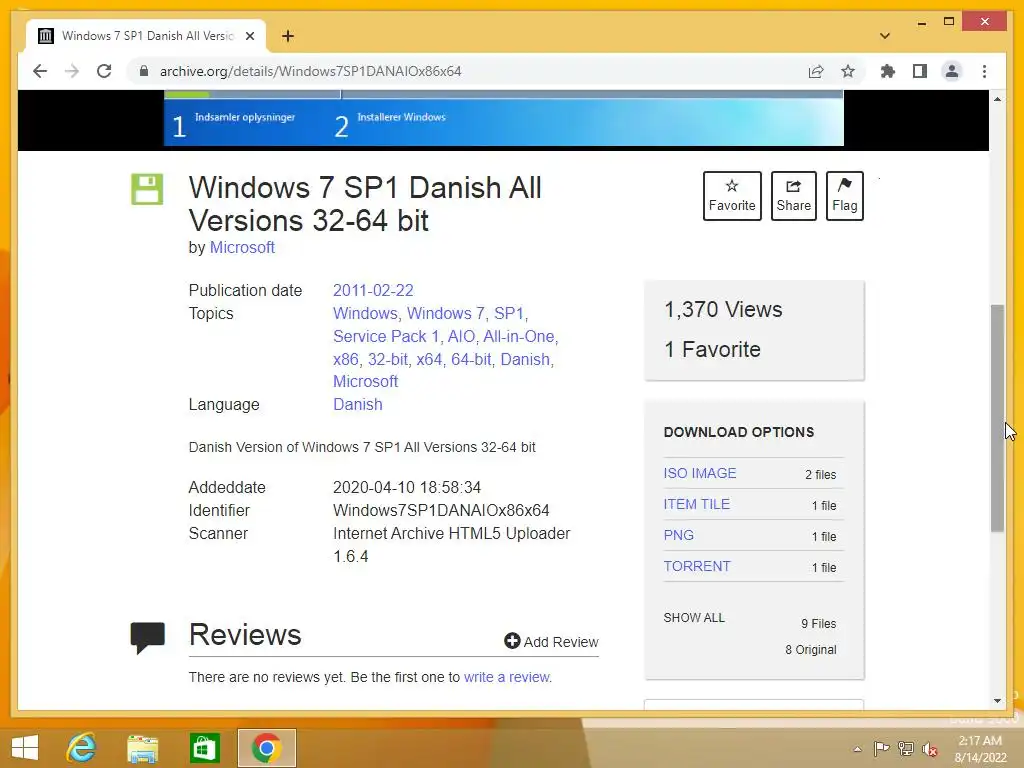
Task: Click the green floppy disk software icon
Action: pyautogui.click(x=147, y=189)
